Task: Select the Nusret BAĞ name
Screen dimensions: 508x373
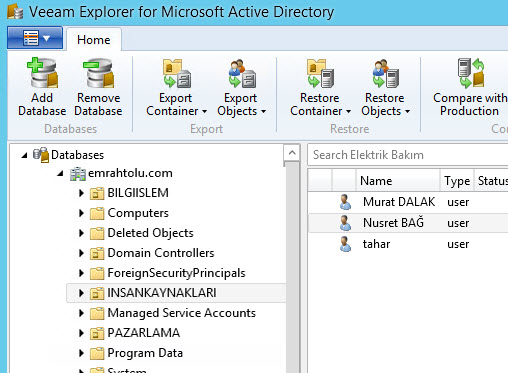Action: pyautogui.click(x=393, y=223)
